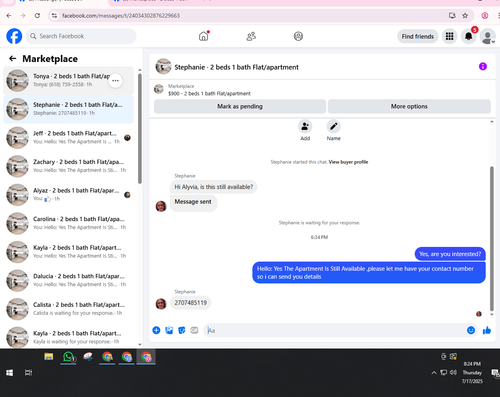The width and height of the screenshot is (500, 397).
Task: Click the browser back button
Action: (x=9, y=16)
